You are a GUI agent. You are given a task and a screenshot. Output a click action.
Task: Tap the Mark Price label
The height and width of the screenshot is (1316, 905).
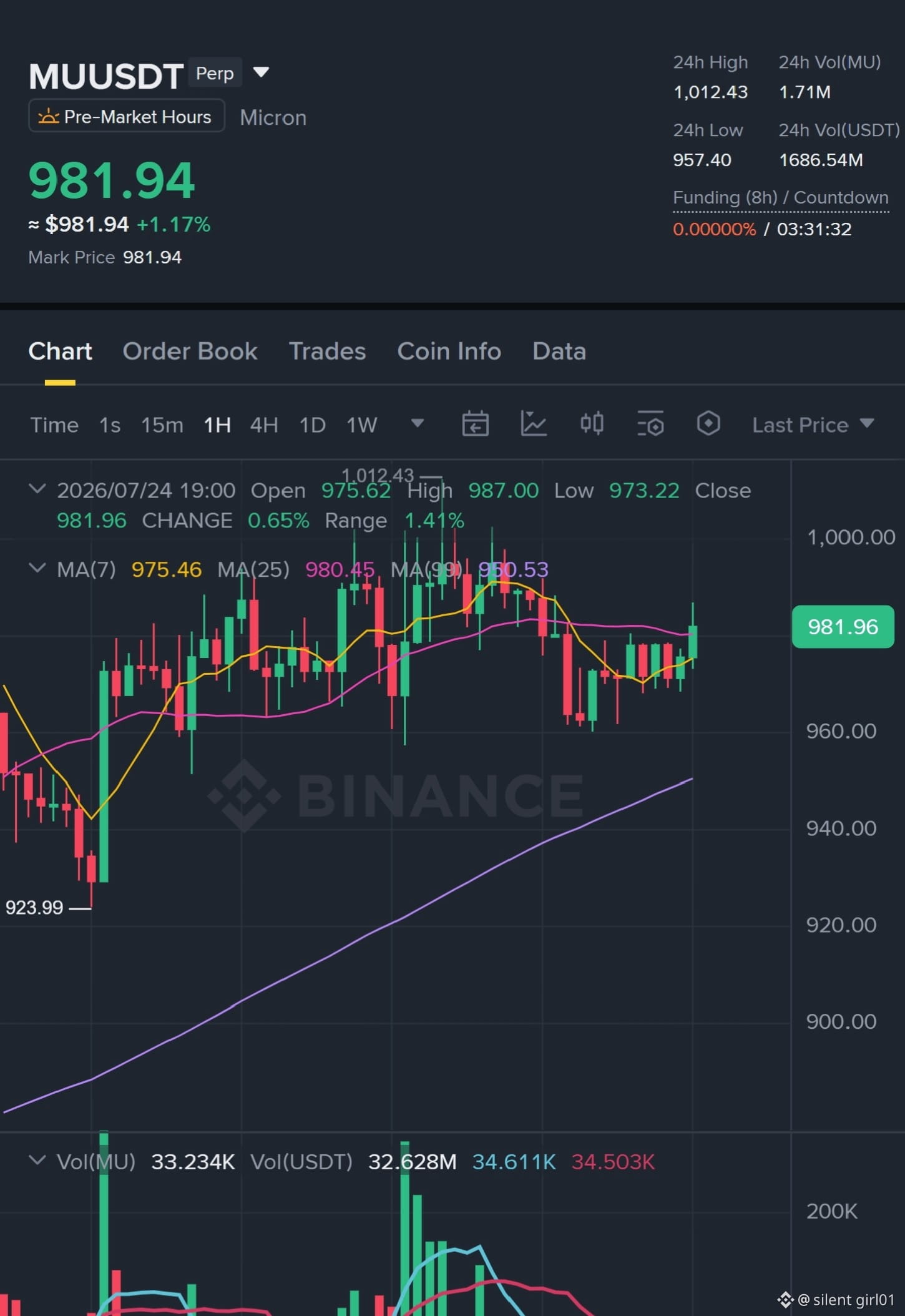pos(72,257)
